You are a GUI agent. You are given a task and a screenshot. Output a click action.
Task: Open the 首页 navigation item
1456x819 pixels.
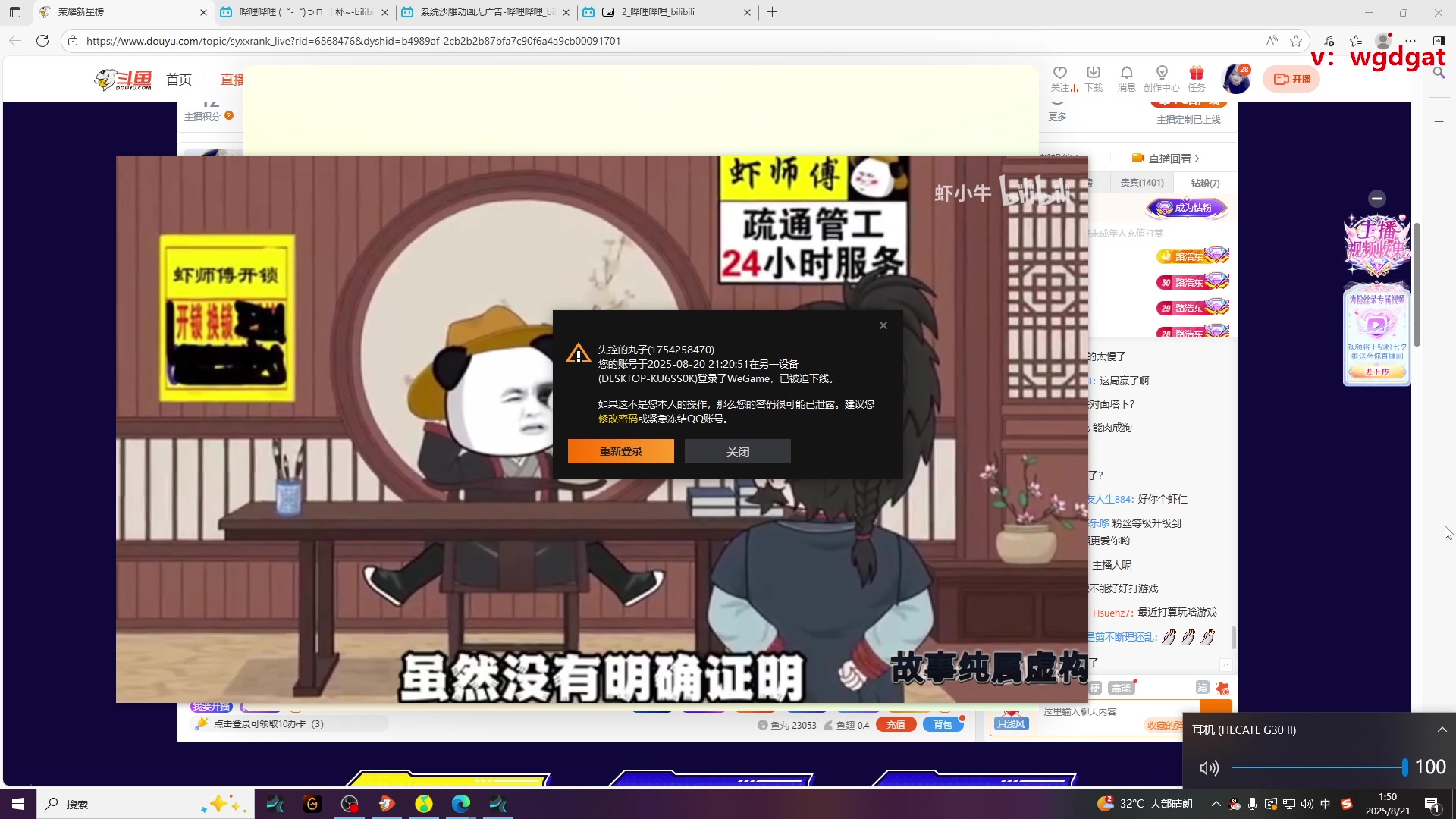coord(179,80)
